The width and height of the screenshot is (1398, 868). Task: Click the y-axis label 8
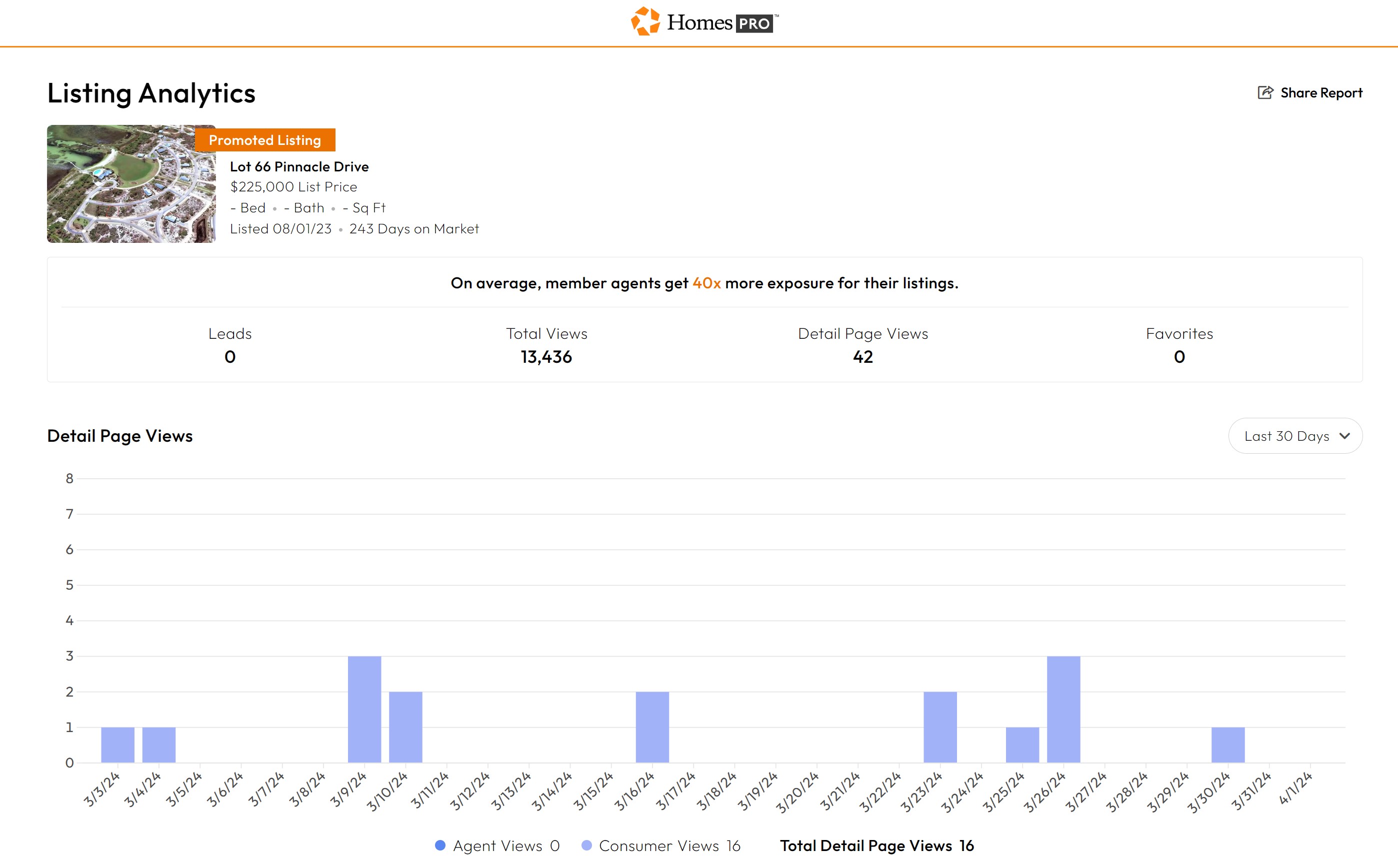pos(69,478)
